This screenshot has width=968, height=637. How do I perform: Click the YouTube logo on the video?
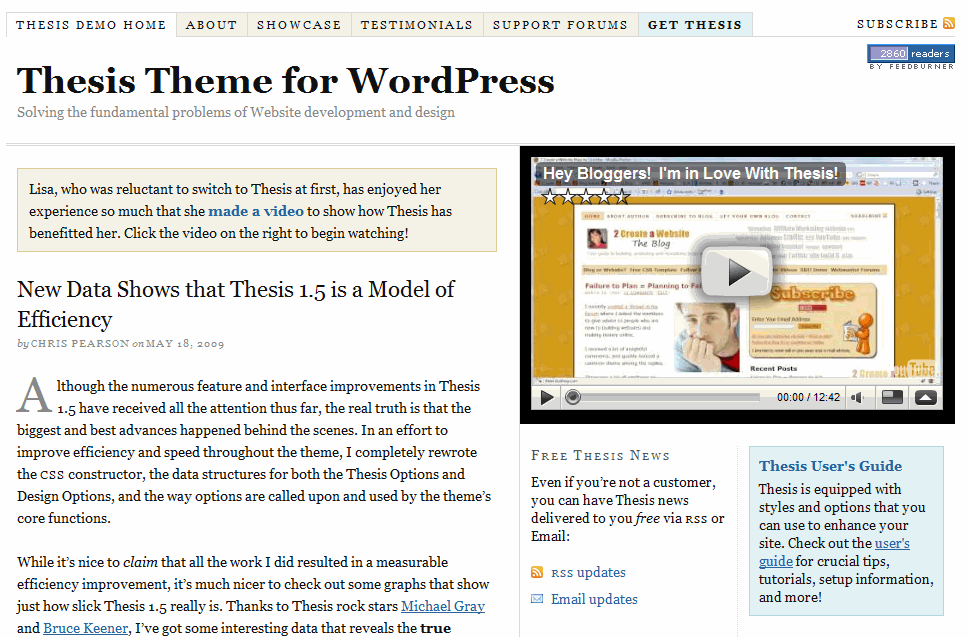pos(914,369)
